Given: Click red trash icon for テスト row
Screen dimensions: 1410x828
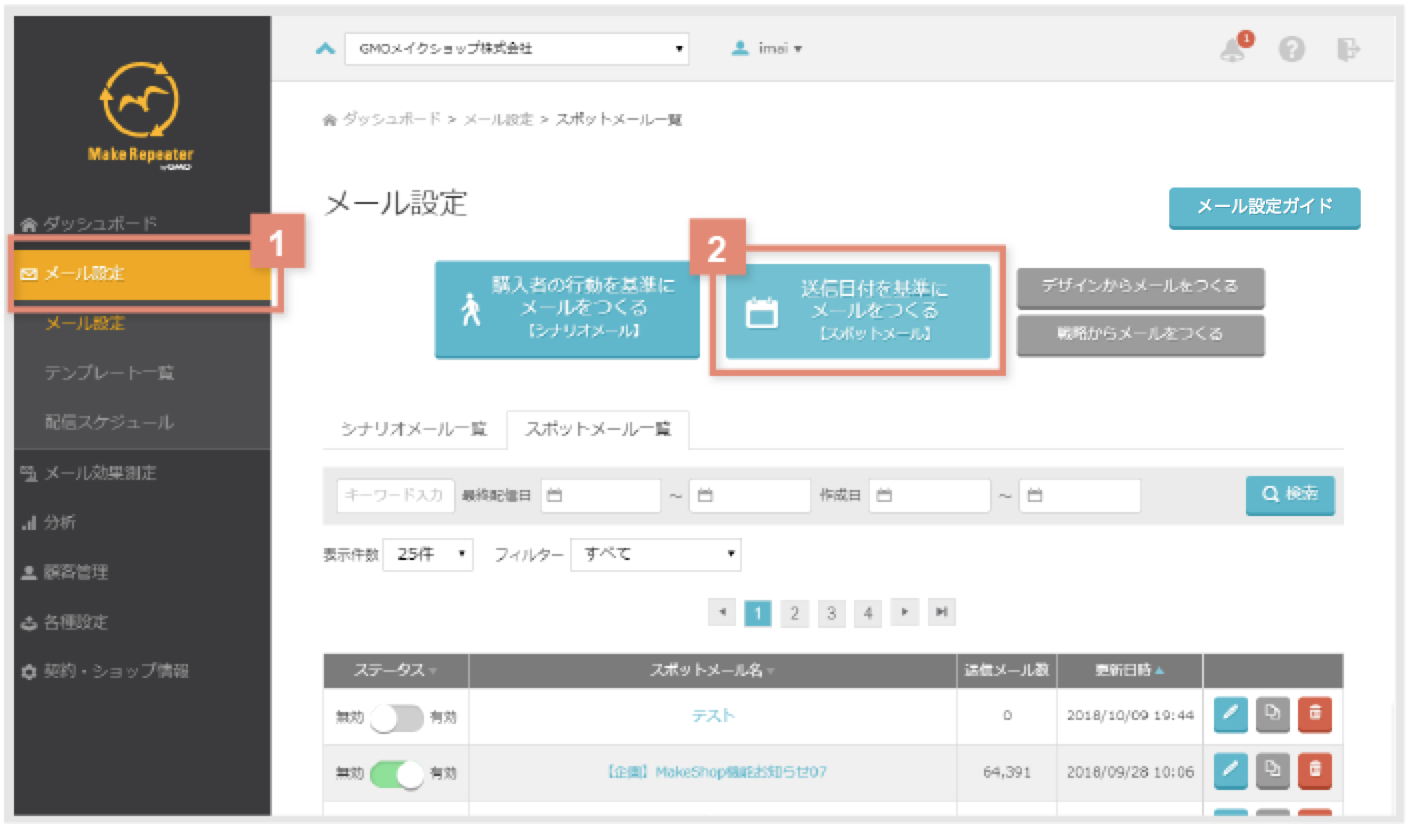Looking at the screenshot, I should 1315,714.
